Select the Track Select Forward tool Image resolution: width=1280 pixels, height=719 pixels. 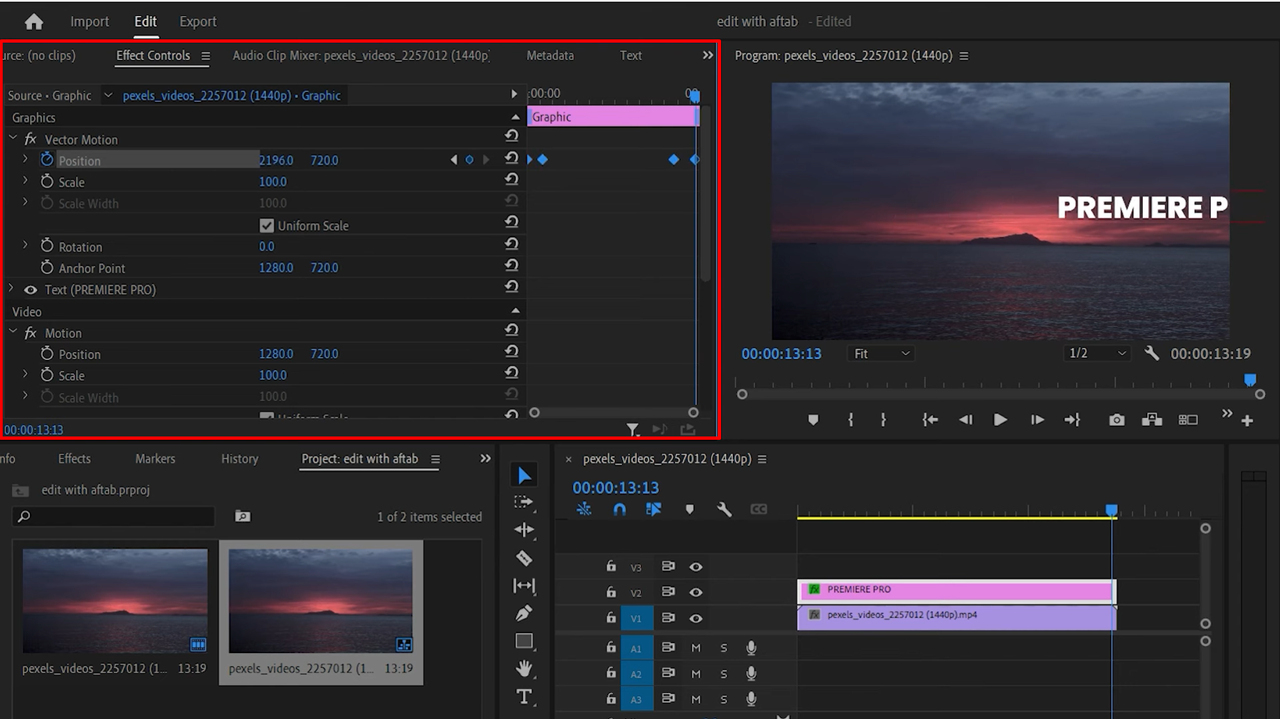(x=524, y=502)
